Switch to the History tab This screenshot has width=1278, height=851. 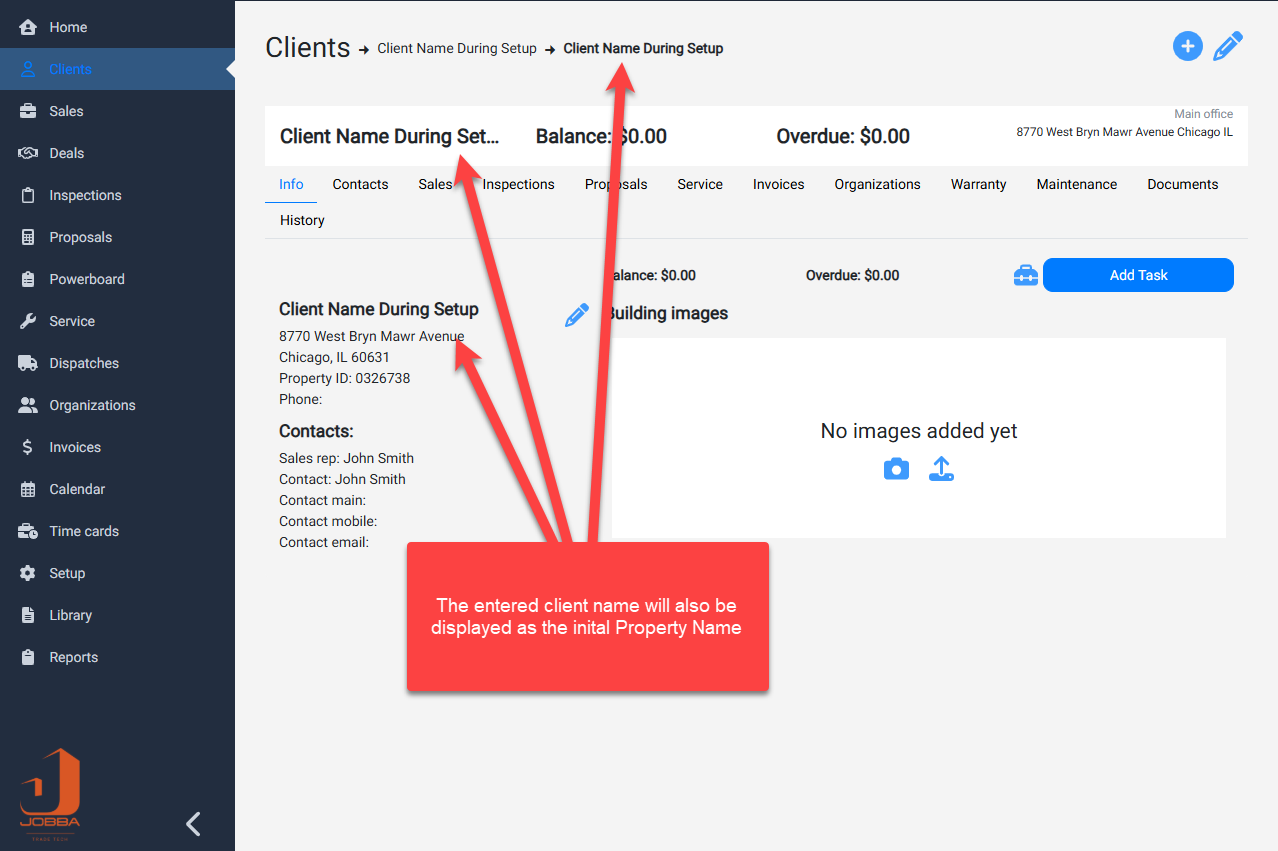pos(302,220)
